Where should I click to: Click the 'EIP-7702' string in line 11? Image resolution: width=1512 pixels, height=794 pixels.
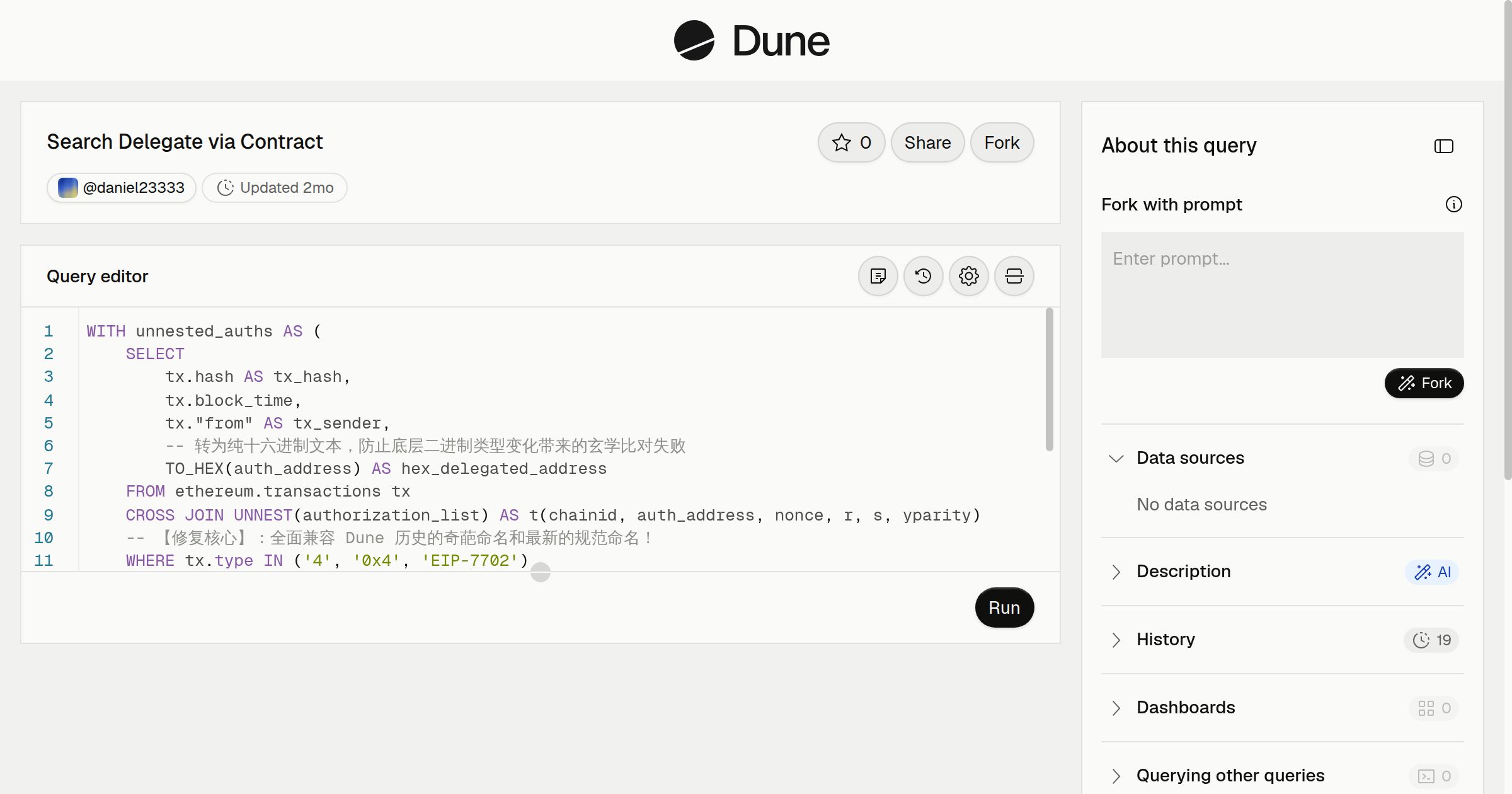pyautogui.click(x=469, y=561)
